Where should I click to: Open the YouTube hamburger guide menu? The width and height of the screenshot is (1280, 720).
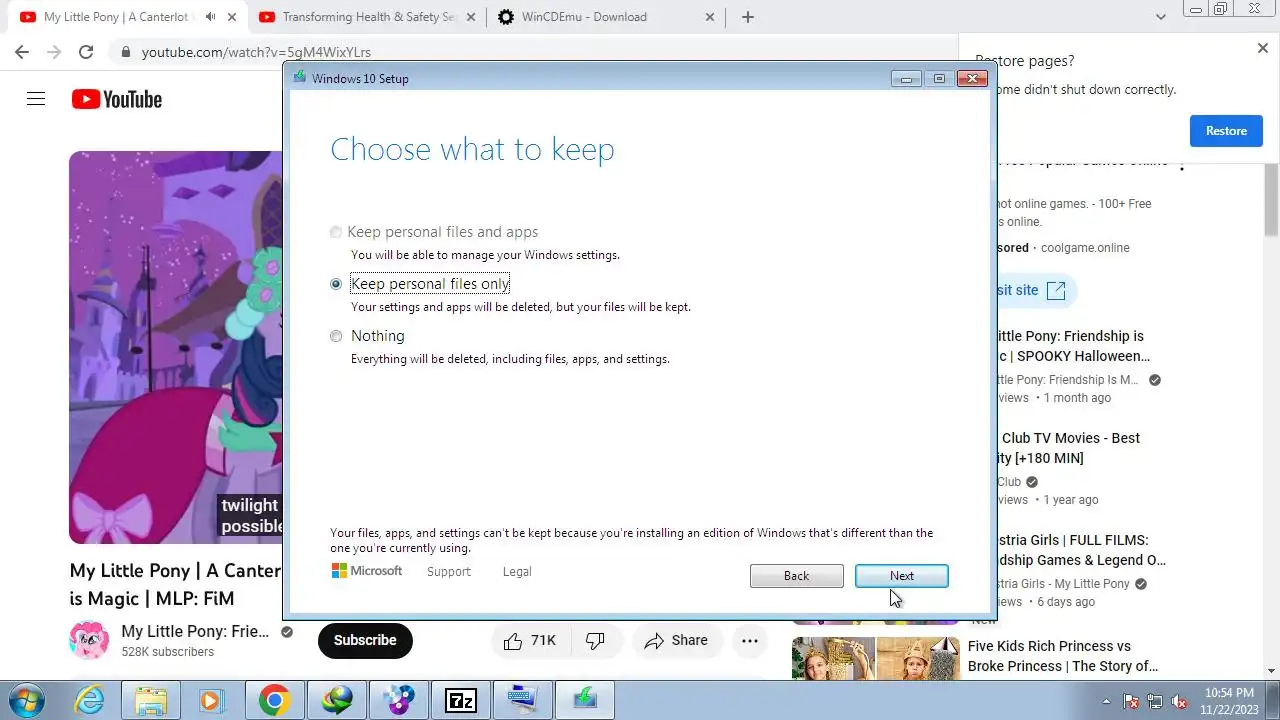pos(36,99)
